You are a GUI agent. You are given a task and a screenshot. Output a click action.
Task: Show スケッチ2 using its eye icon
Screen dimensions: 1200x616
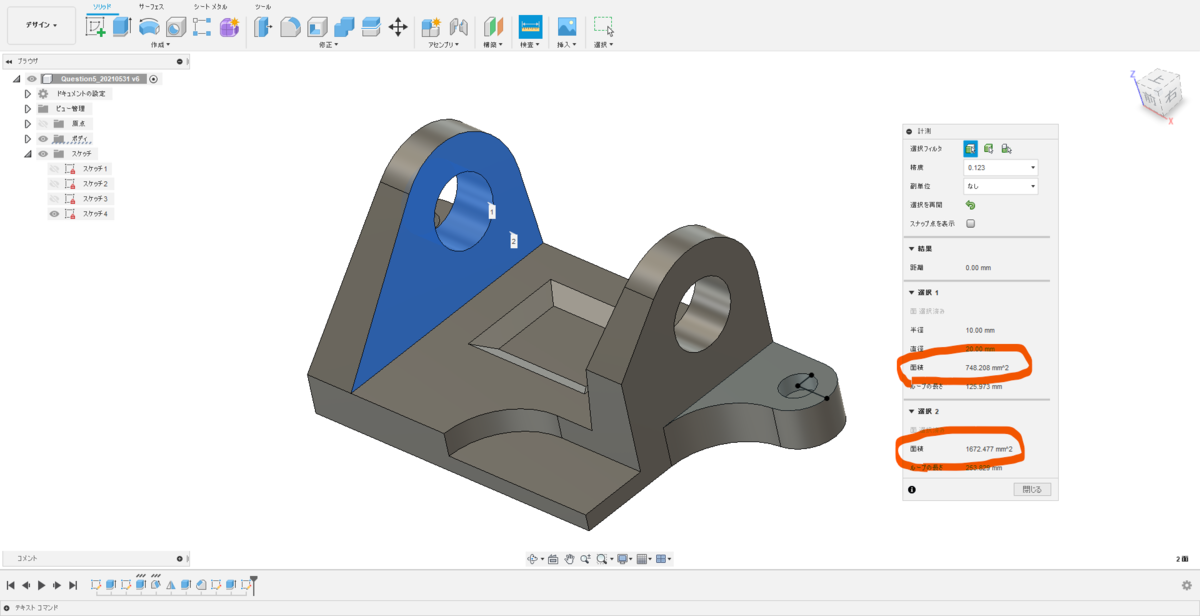(55, 184)
